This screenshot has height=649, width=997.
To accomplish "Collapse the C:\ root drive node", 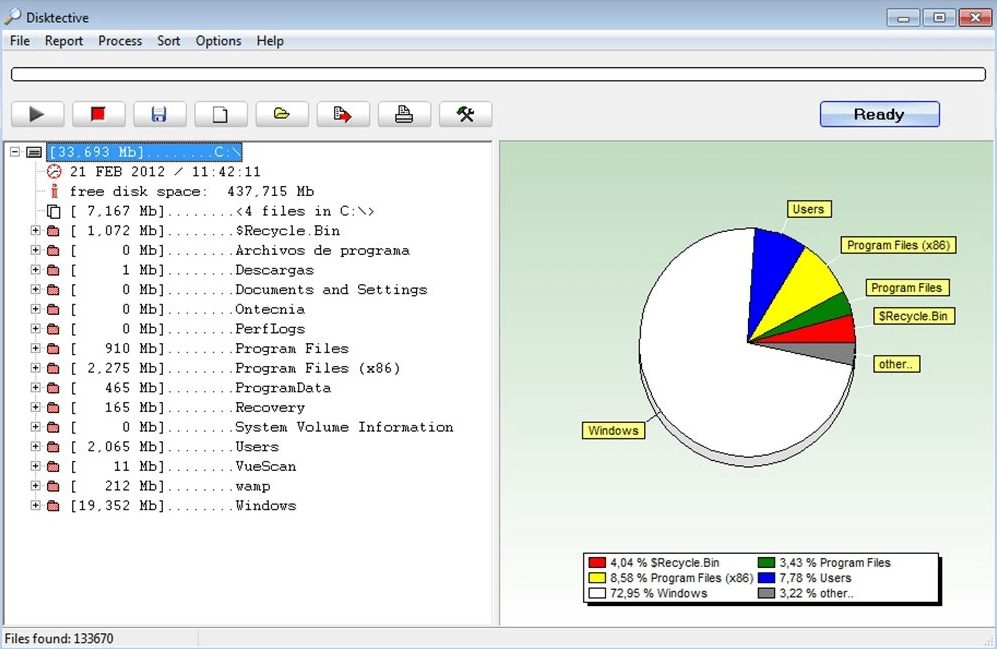I will 15,152.
